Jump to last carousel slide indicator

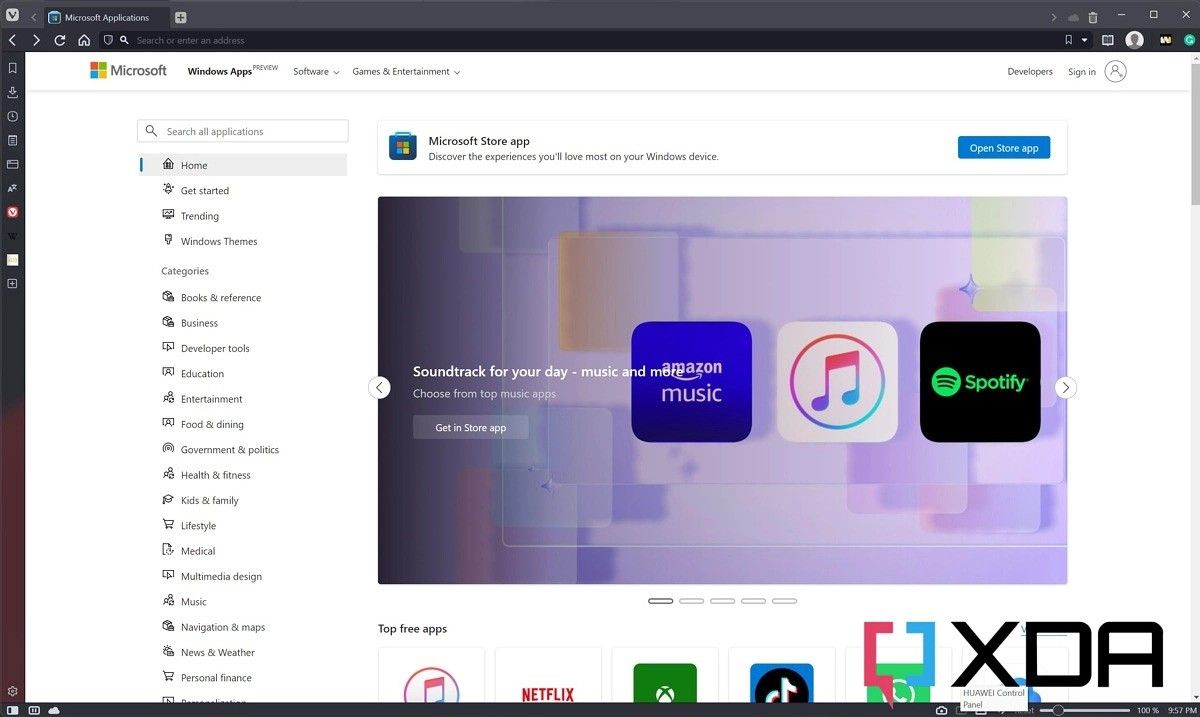click(784, 601)
